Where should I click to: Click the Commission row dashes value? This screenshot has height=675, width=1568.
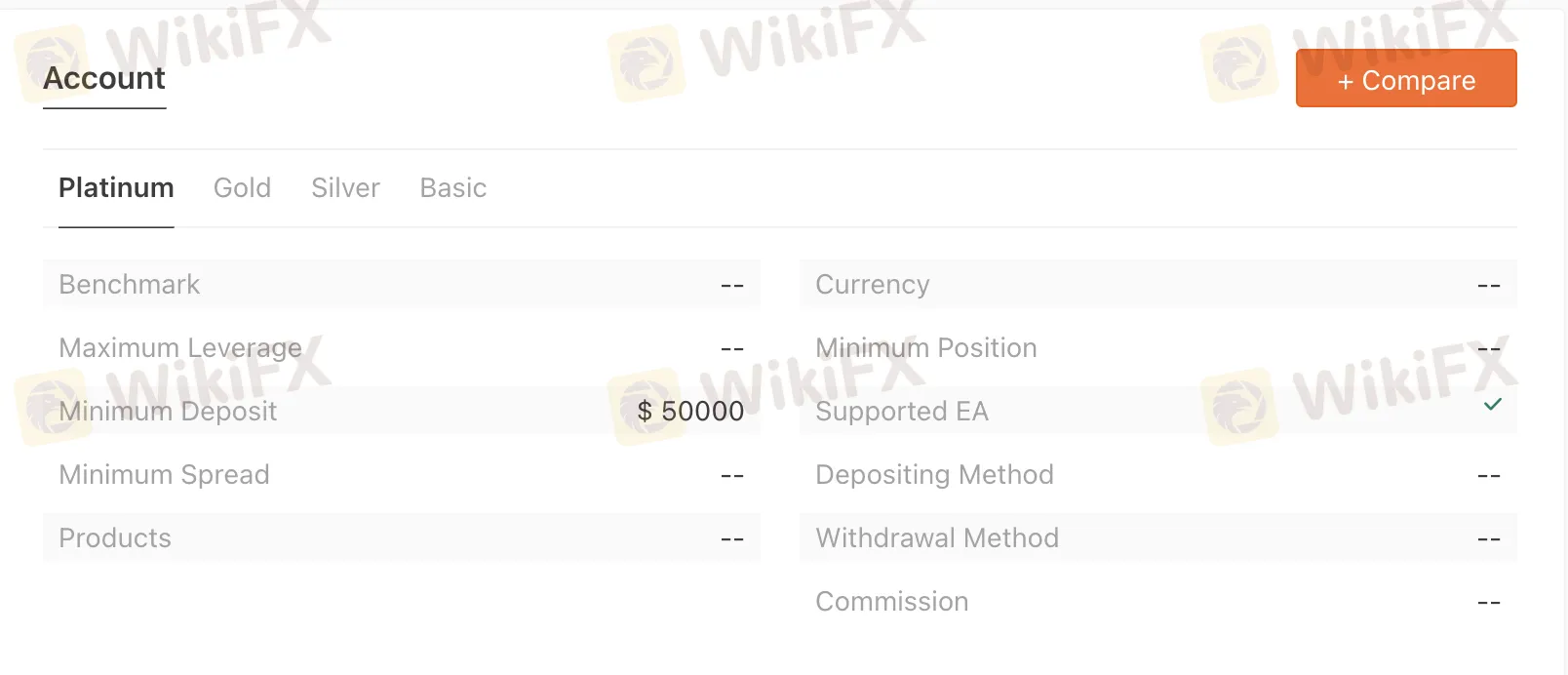[x=1488, y=603]
